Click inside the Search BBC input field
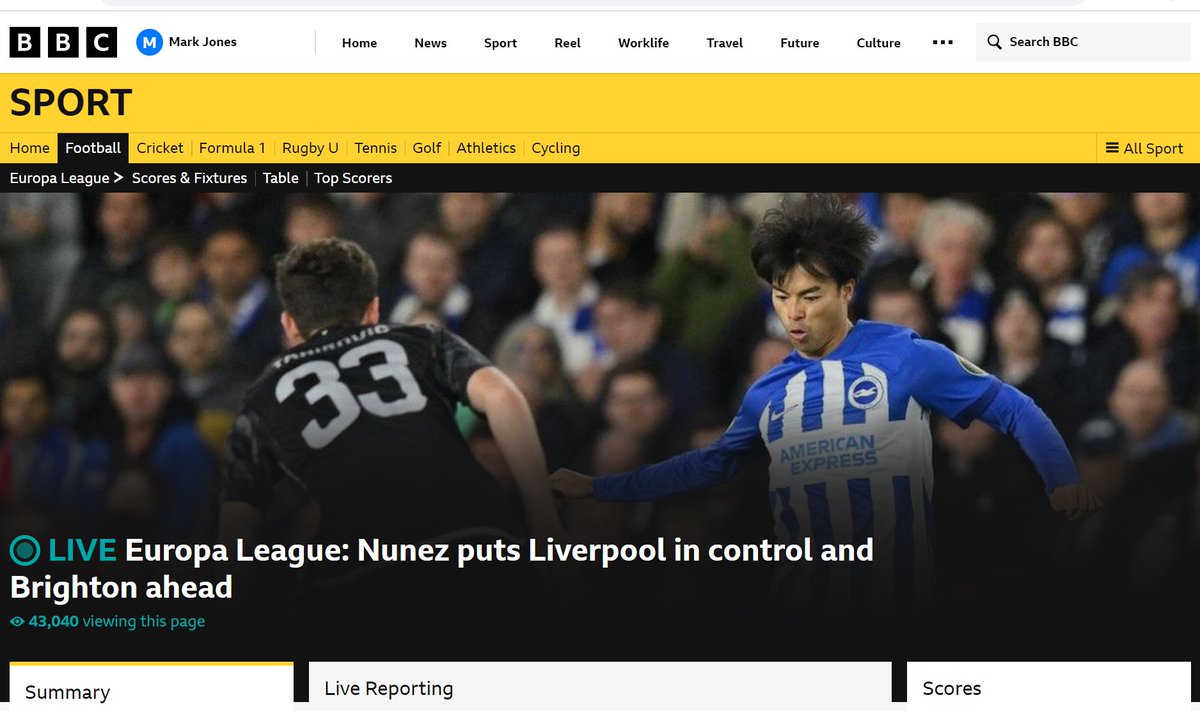The width and height of the screenshot is (1200, 711). [x=1060, y=42]
